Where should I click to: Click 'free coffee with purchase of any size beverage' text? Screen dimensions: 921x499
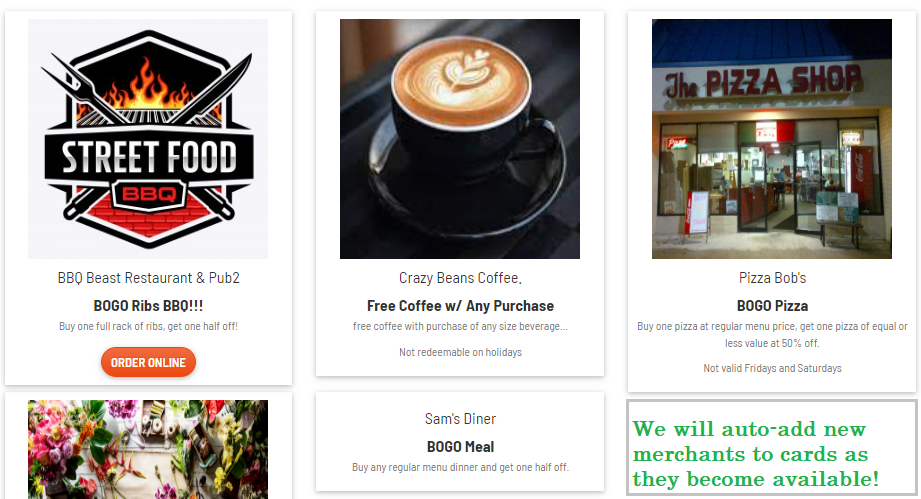coord(460,326)
